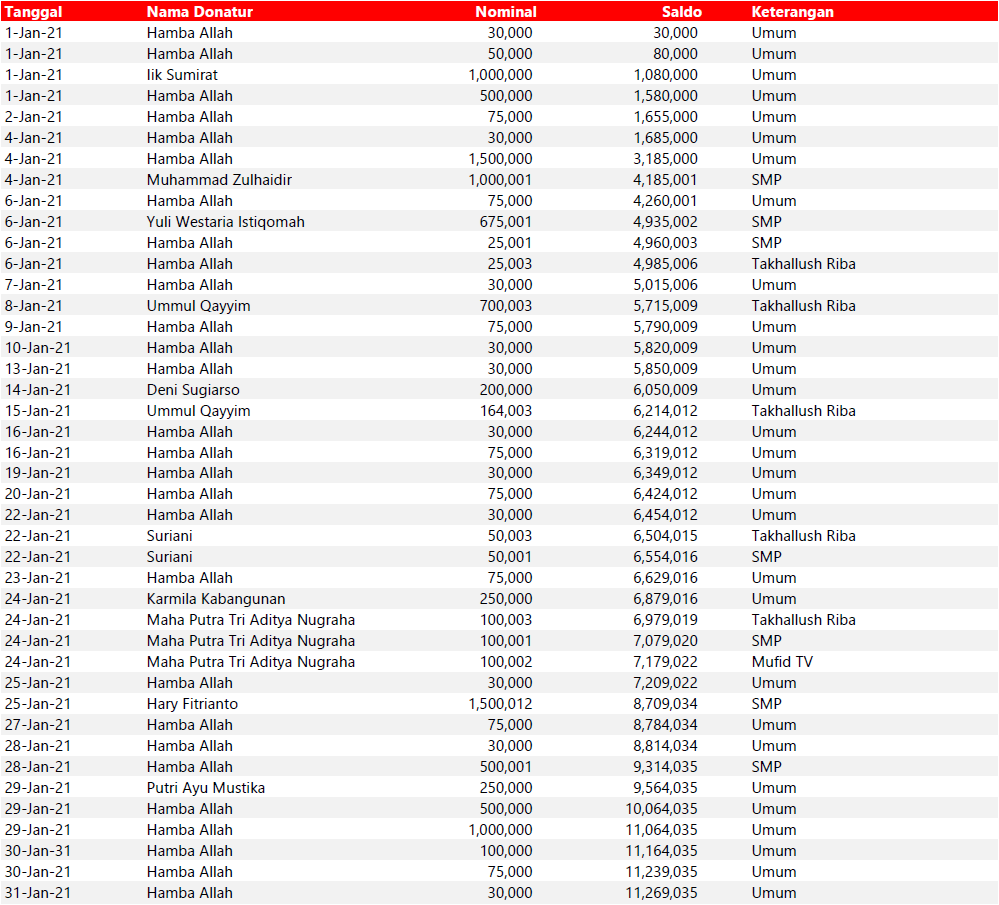The image size is (999, 905).
Task: Click the Deni Sugiarso donor cell
Action: (x=193, y=390)
